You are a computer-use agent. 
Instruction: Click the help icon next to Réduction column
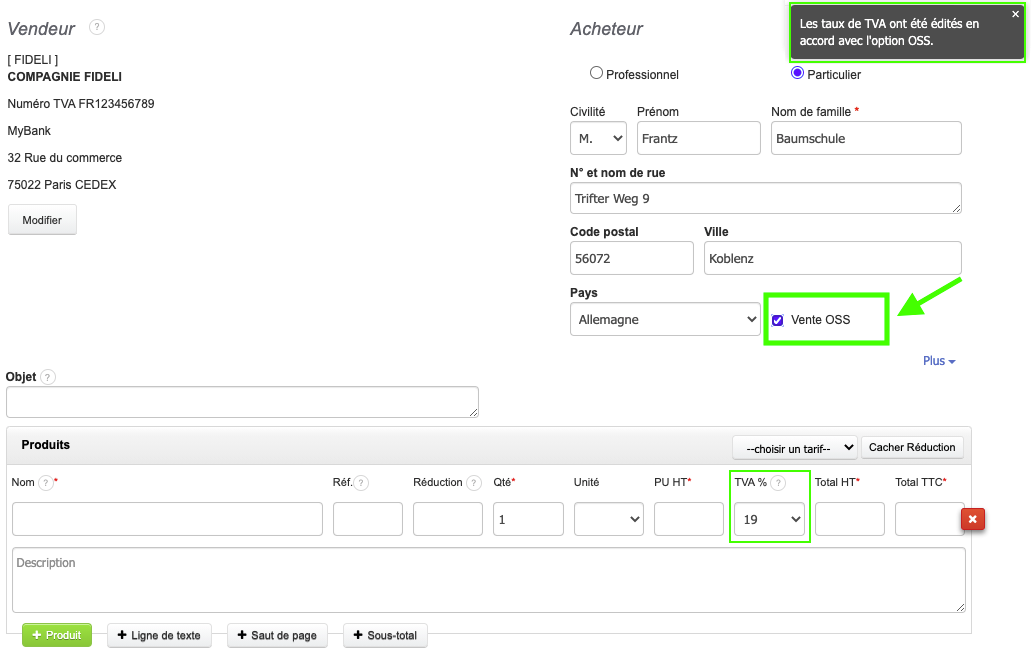[474, 483]
